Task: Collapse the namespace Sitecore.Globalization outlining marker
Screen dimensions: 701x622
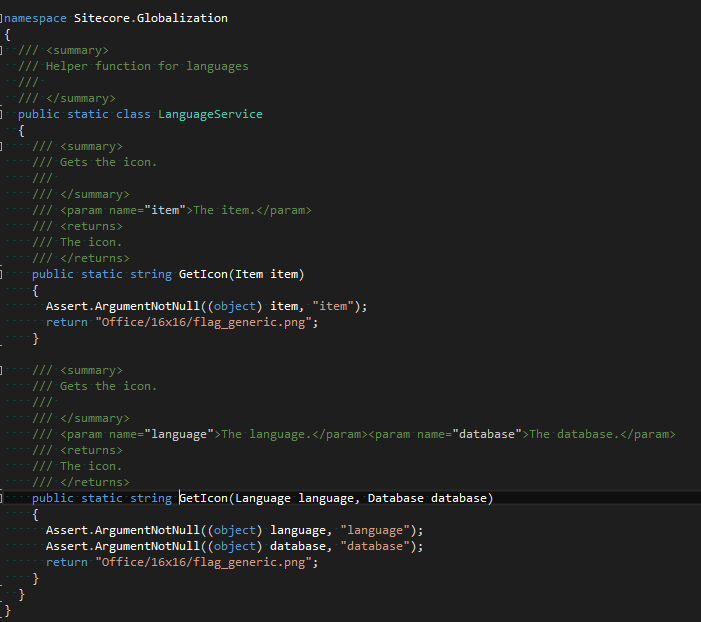Action: (x=1, y=18)
